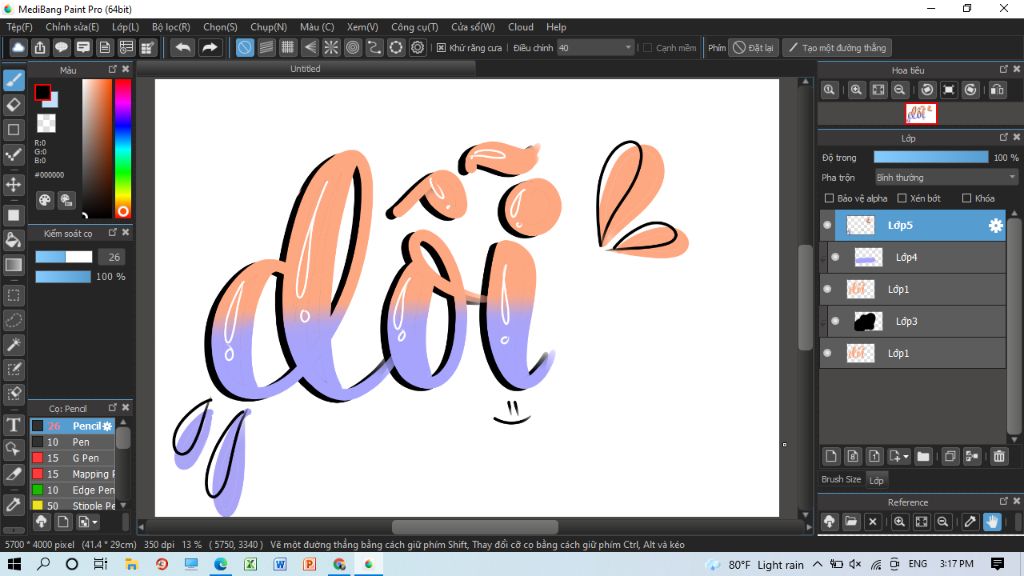Select the Brush tool in left toolbar
The height and width of the screenshot is (576, 1024).
(14, 80)
